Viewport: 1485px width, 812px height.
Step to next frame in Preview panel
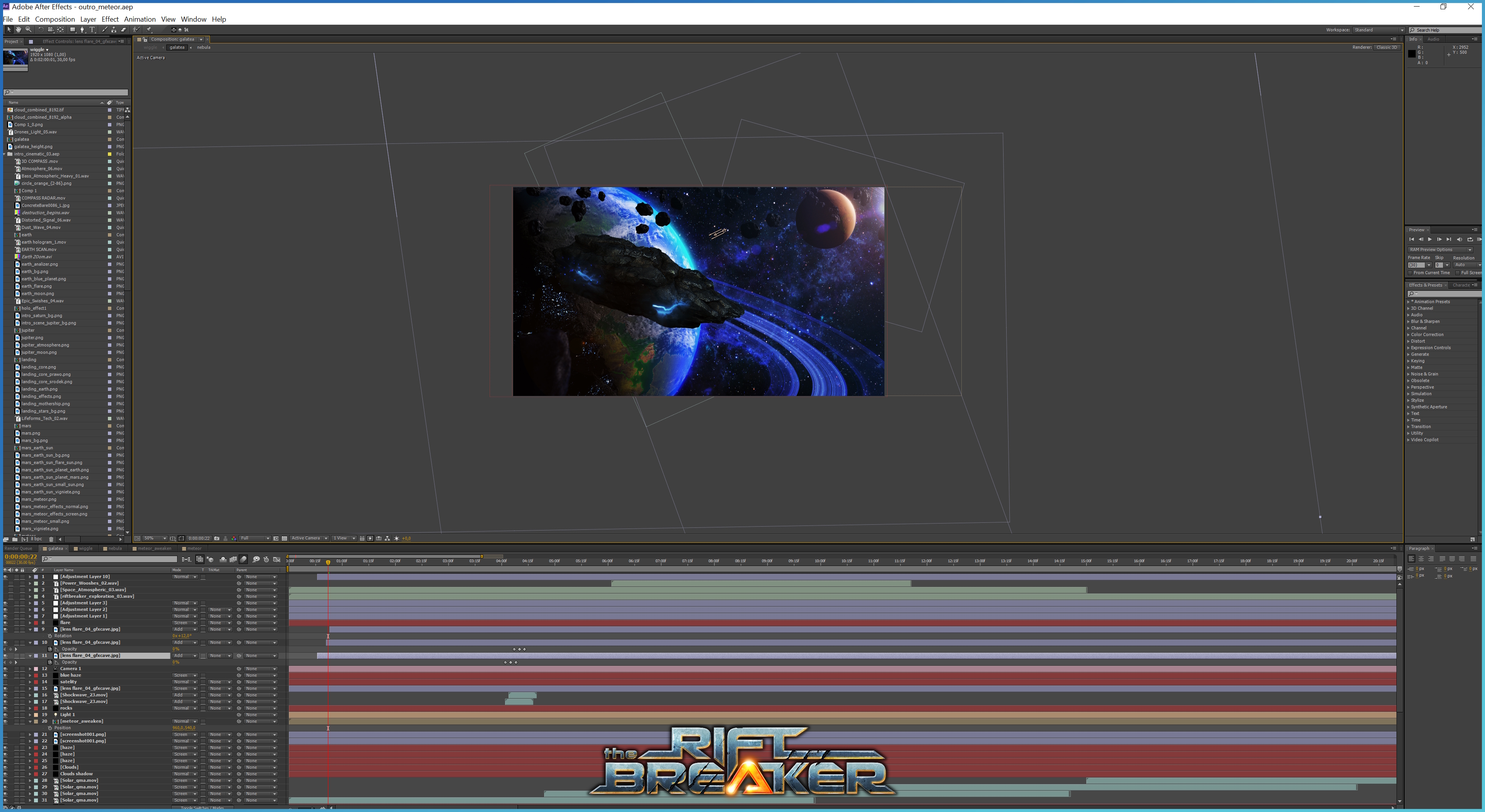[x=1439, y=239]
